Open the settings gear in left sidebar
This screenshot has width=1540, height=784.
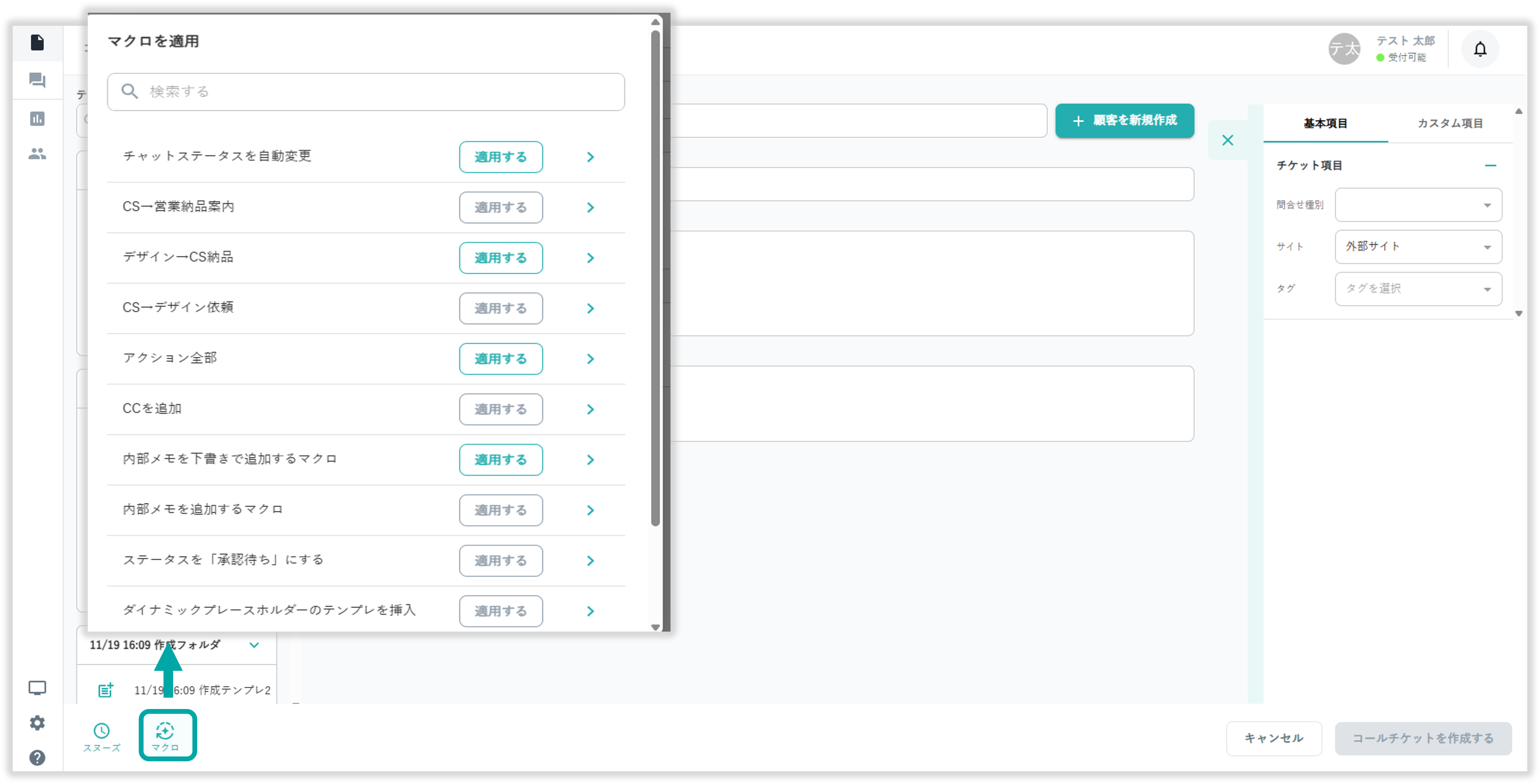point(37,722)
